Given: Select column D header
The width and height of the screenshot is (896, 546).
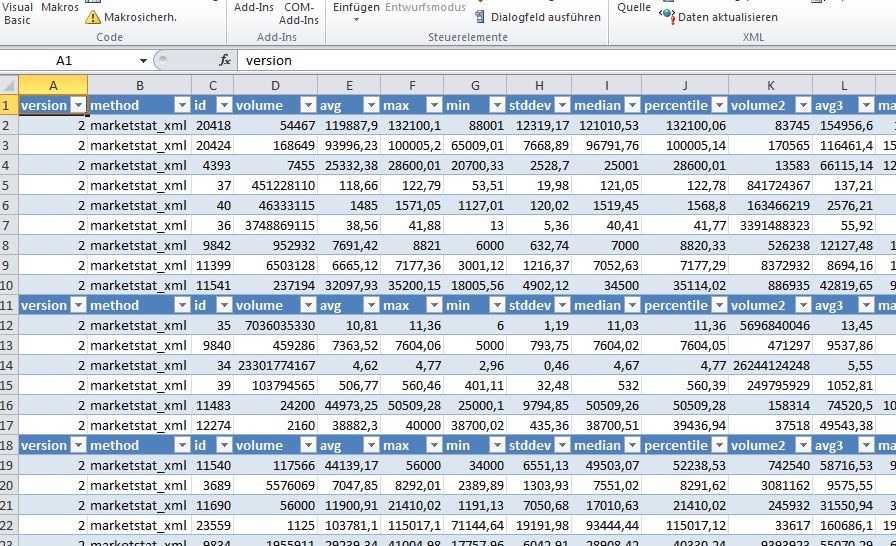Looking at the screenshot, I should coord(275,85).
